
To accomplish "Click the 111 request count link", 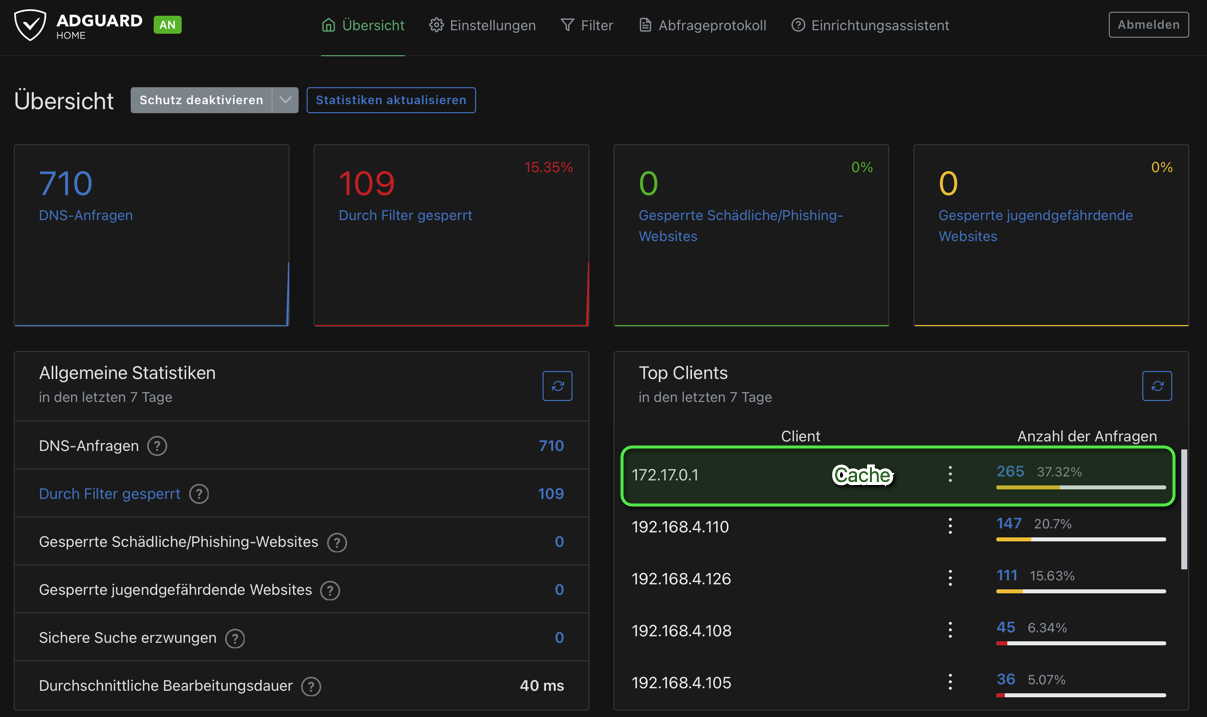I will tap(1007, 575).
